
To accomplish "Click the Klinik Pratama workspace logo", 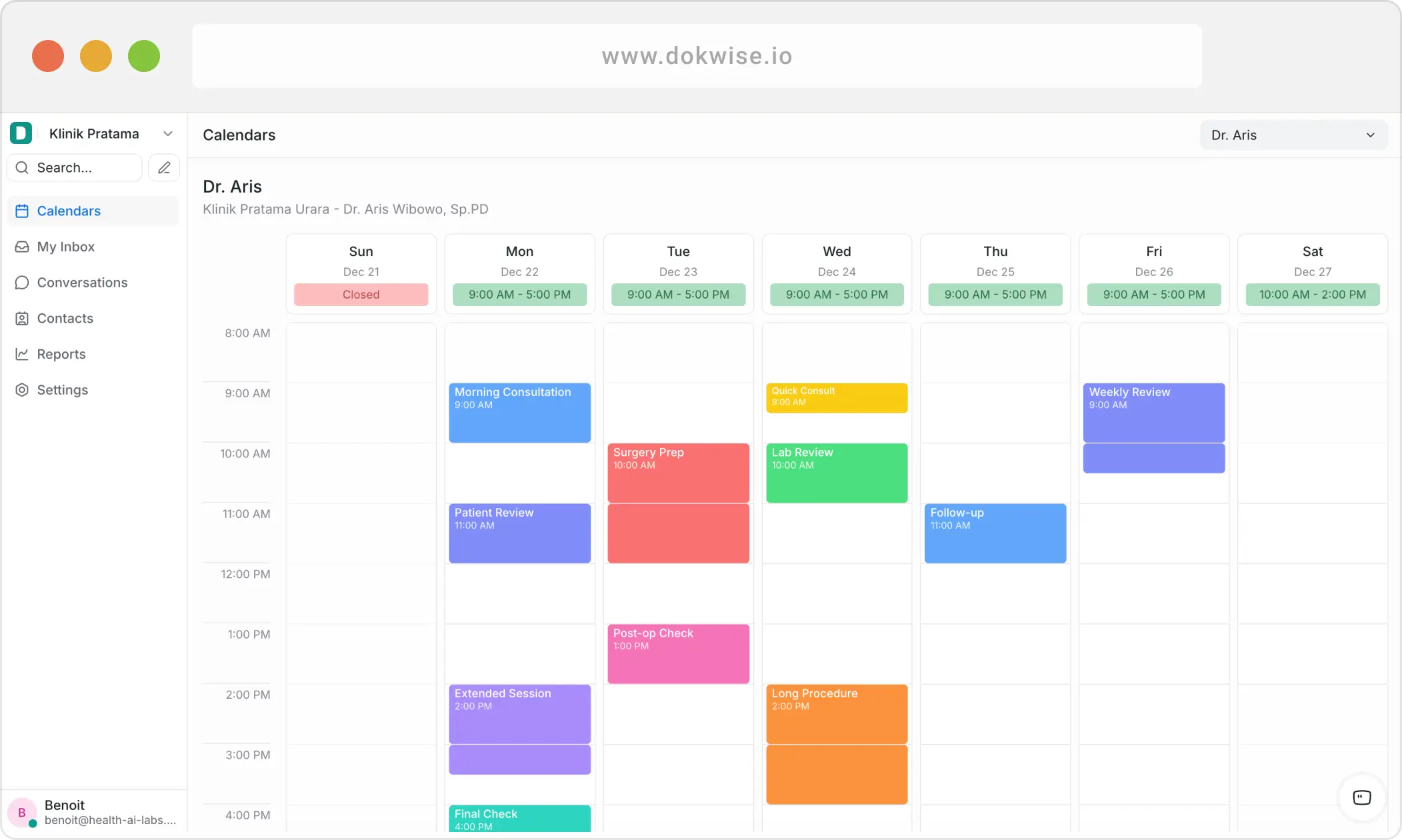I will pyautogui.click(x=21, y=133).
